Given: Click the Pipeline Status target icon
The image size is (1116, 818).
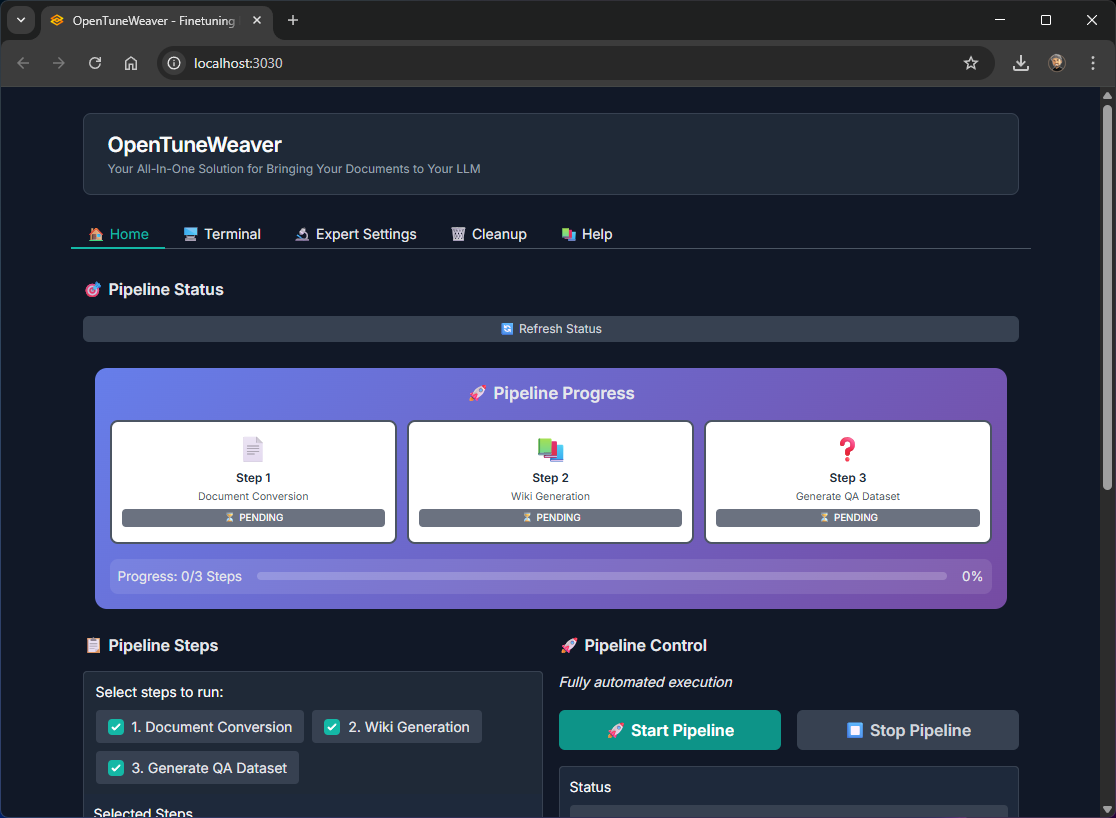Looking at the screenshot, I should point(93,290).
